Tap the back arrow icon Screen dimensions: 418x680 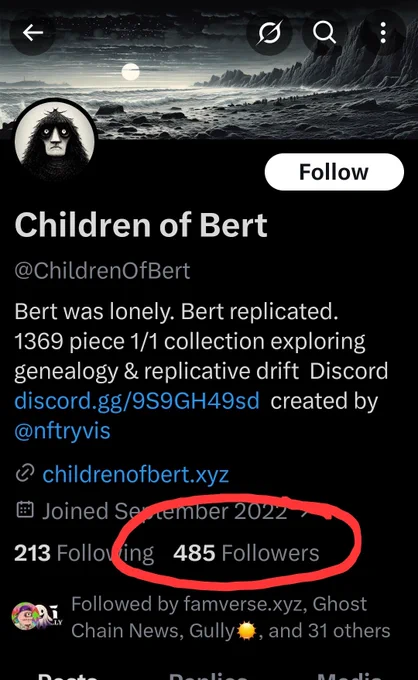[x=33, y=32]
